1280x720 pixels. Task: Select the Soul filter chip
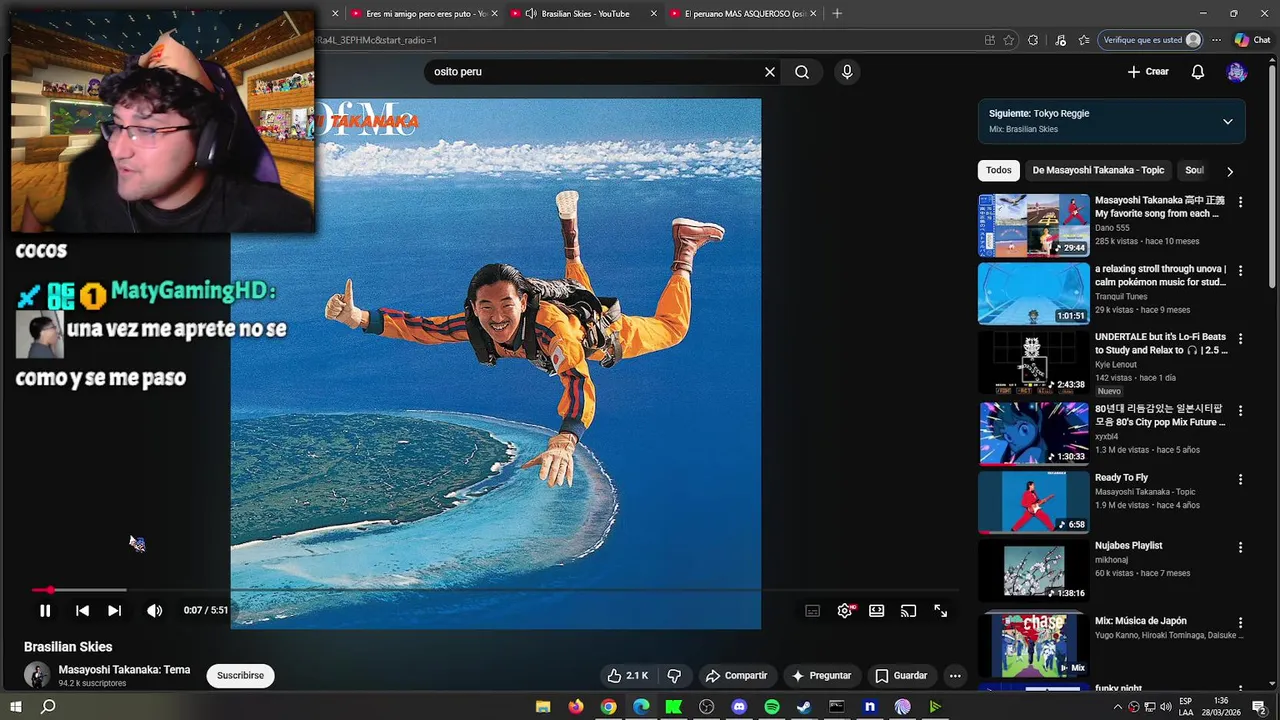pos(1194,170)
